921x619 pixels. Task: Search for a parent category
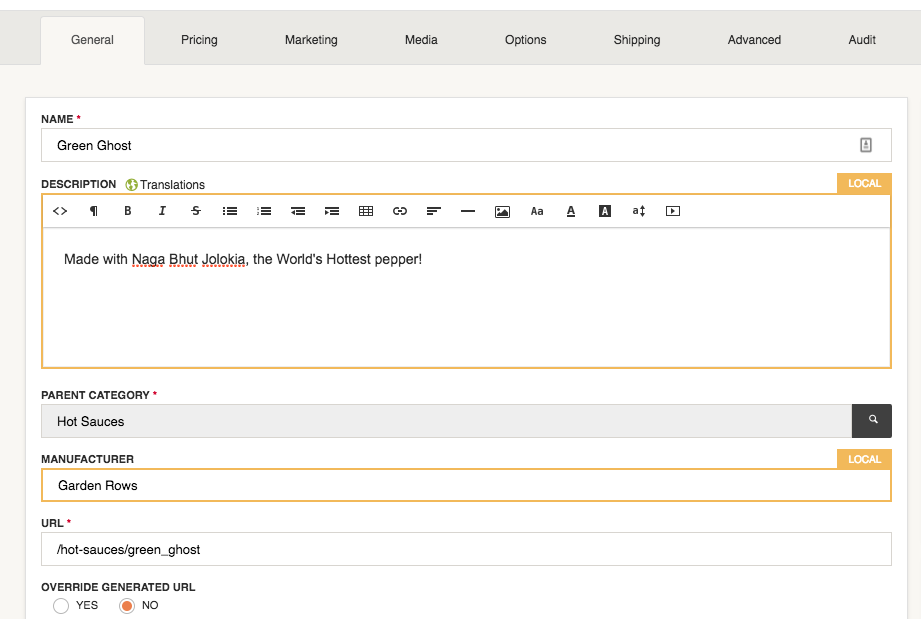pos(872,421)
